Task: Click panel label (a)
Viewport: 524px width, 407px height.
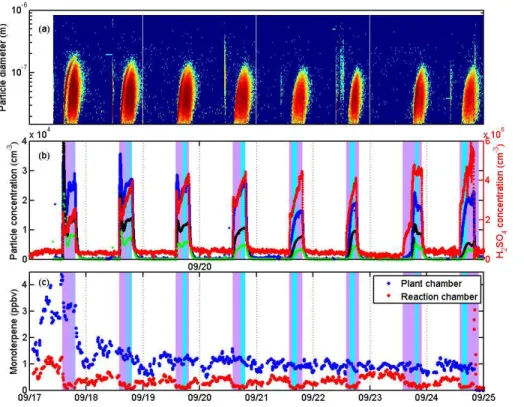Action: [x=44, y=29]
